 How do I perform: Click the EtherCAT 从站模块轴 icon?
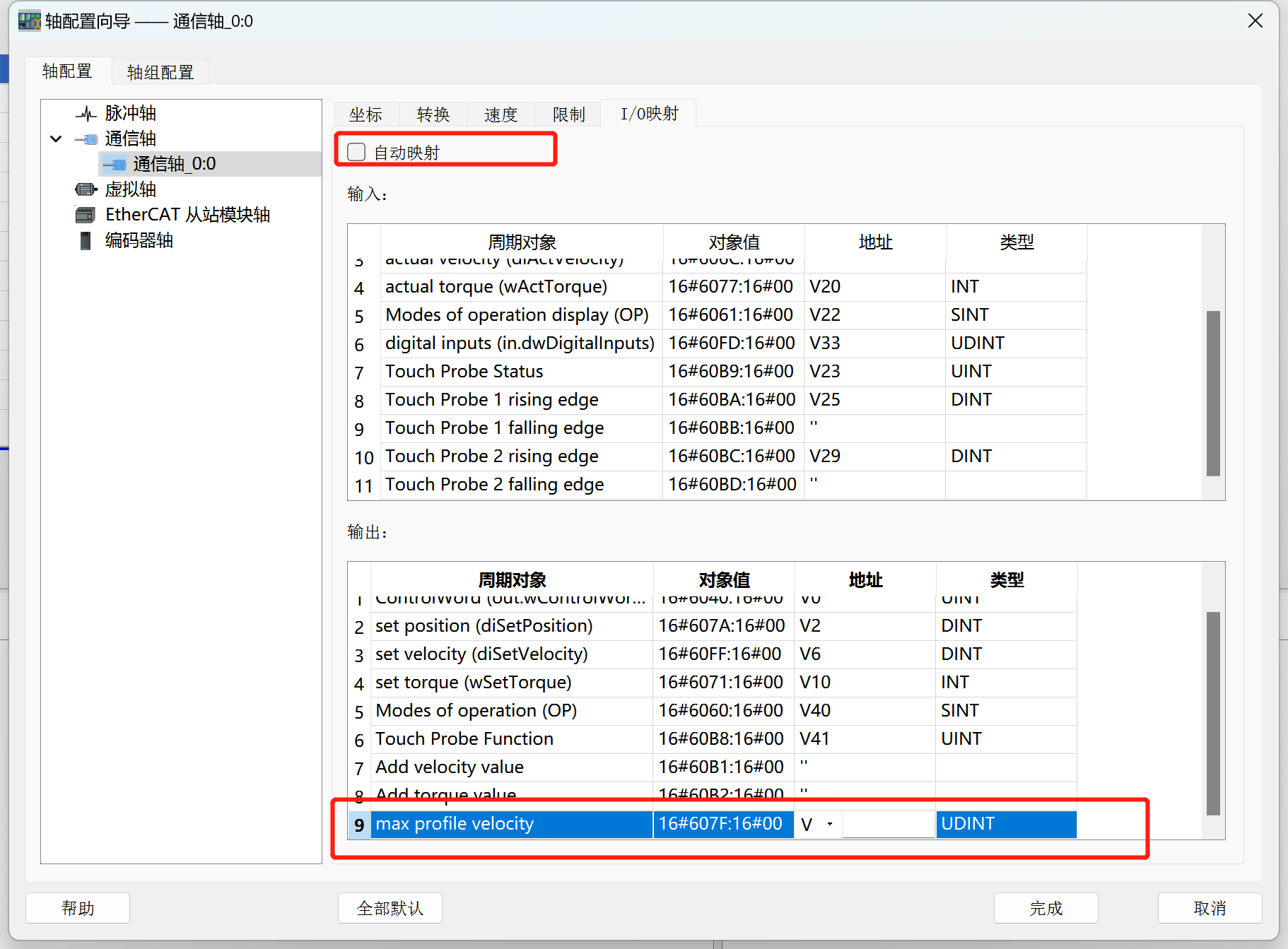pyautogui.click(x=86, y=215)
